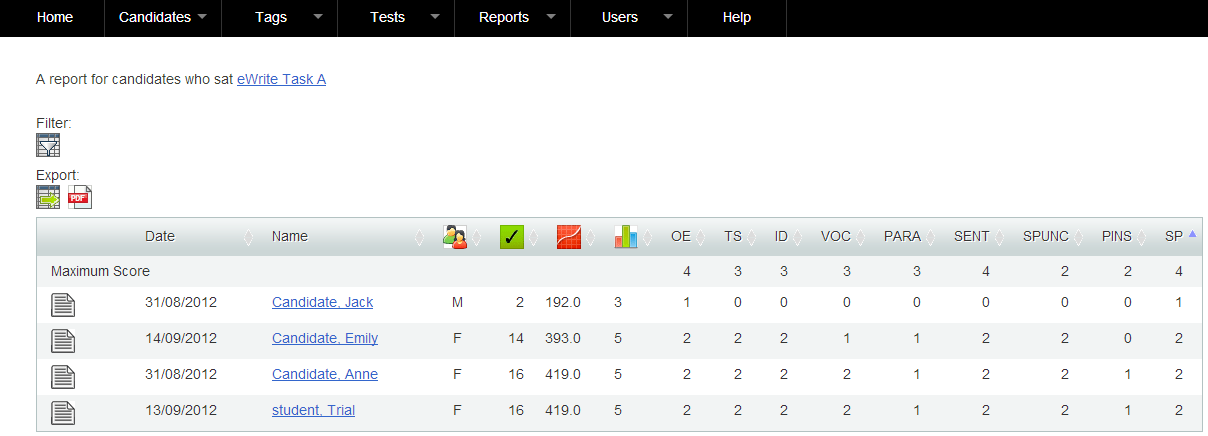1208x436 pixels.
Task: Toggle sort arrow on SP column
Action: pyautogui.click(x=1192, y=234)
